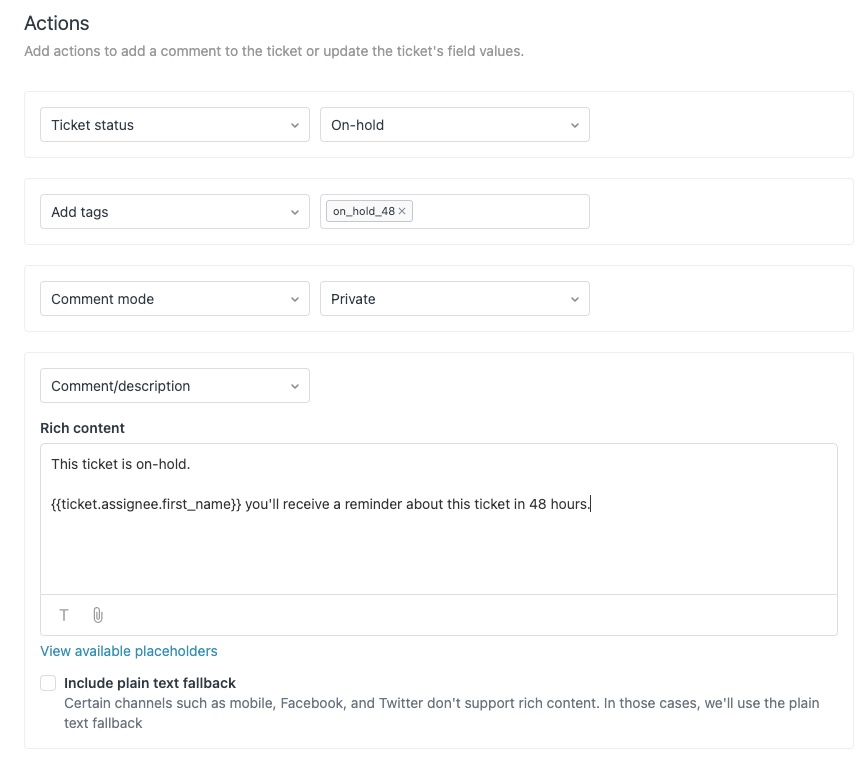Enable Include plain text fallback
Image resolution: width=865 pixels, height=770 pixels.
[47, 682]
